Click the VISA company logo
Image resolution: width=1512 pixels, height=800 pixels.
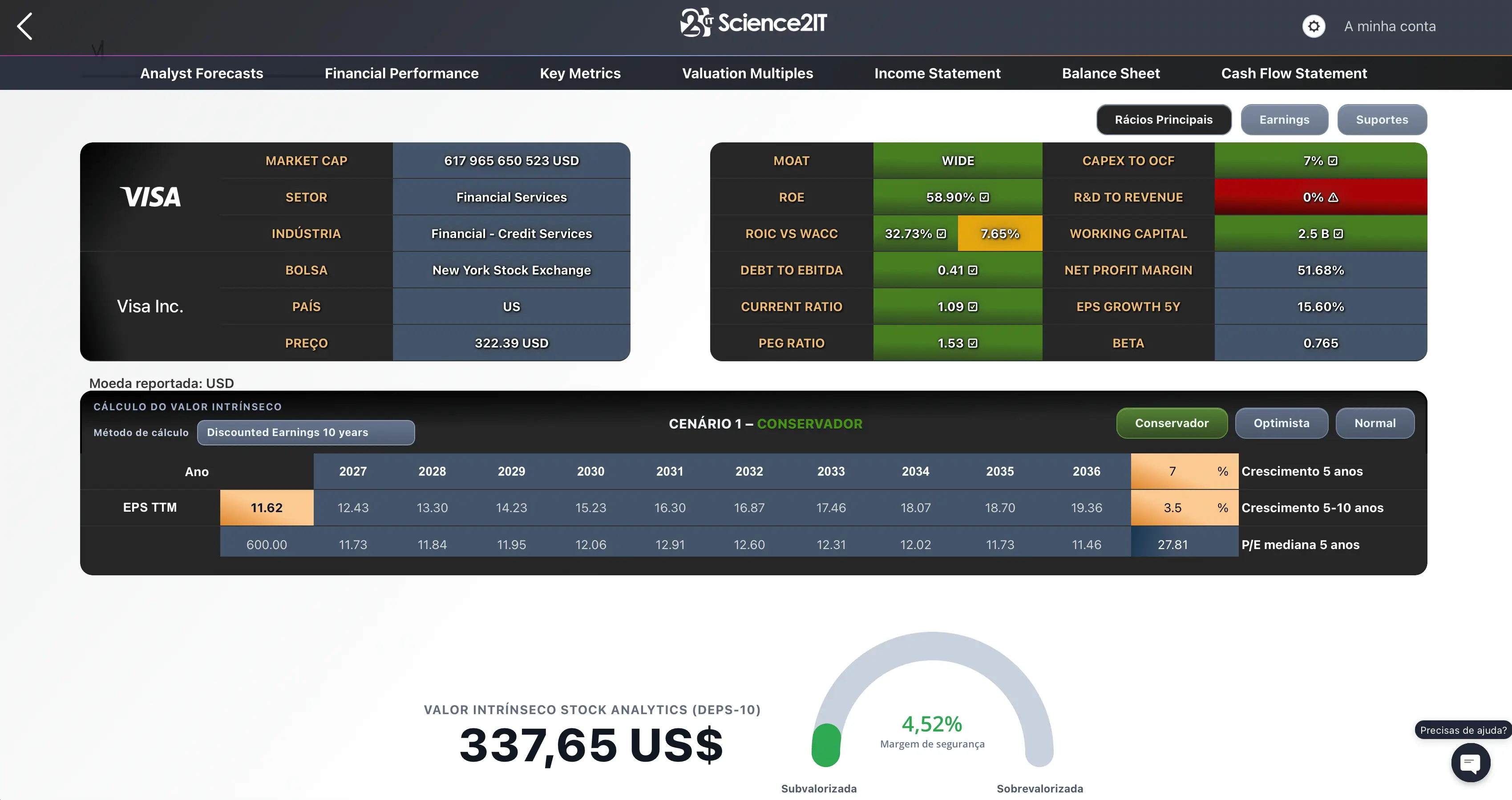pyautogui.click(x=150, y=197)
